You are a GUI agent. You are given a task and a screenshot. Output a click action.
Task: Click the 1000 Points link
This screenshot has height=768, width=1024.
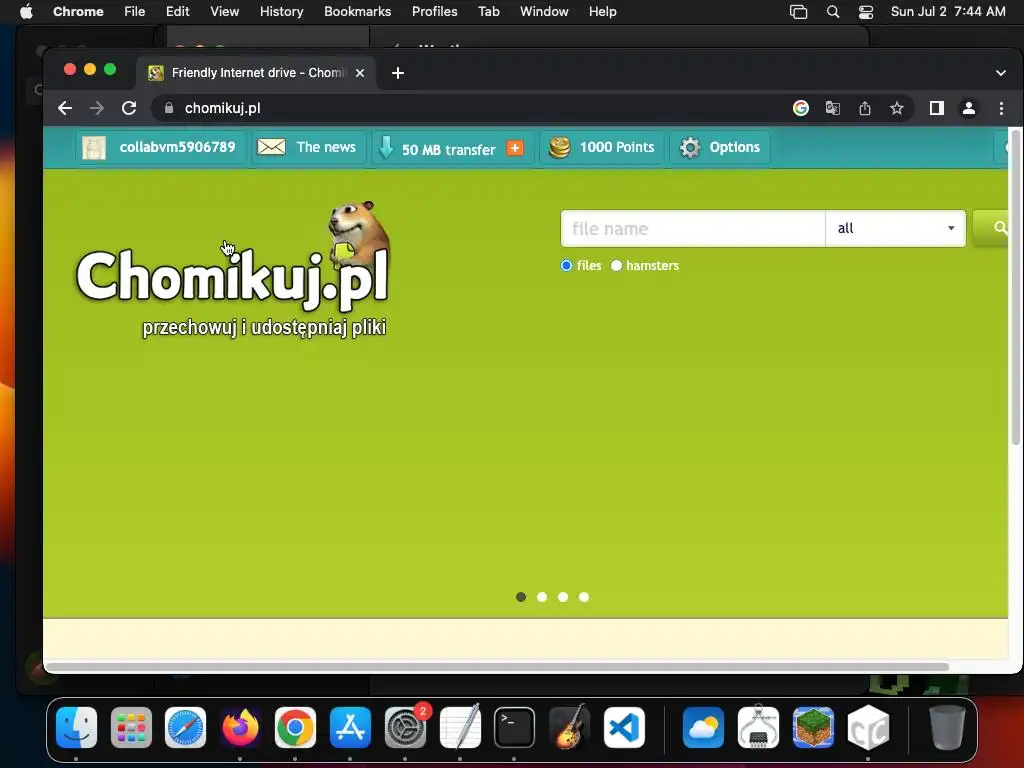pos(616,147)
